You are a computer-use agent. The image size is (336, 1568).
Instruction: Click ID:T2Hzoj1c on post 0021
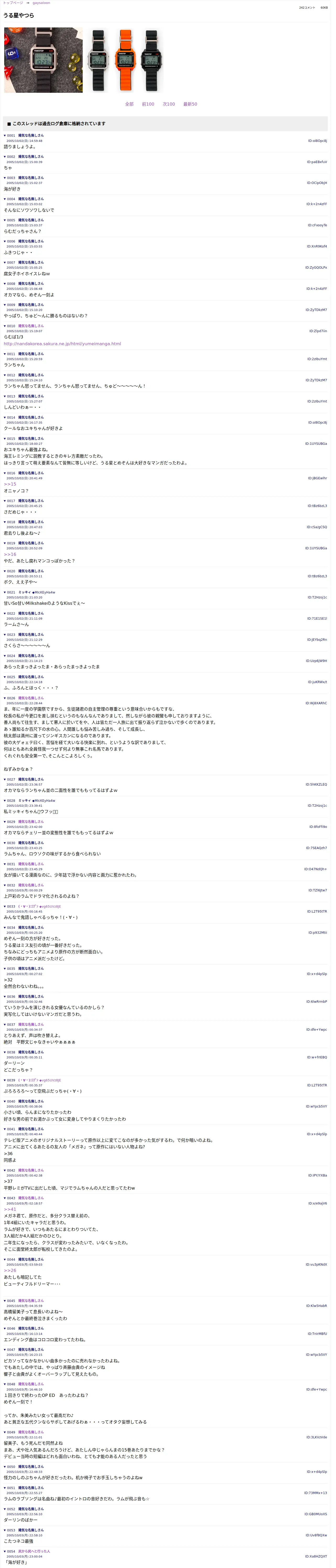coord(317,598)
